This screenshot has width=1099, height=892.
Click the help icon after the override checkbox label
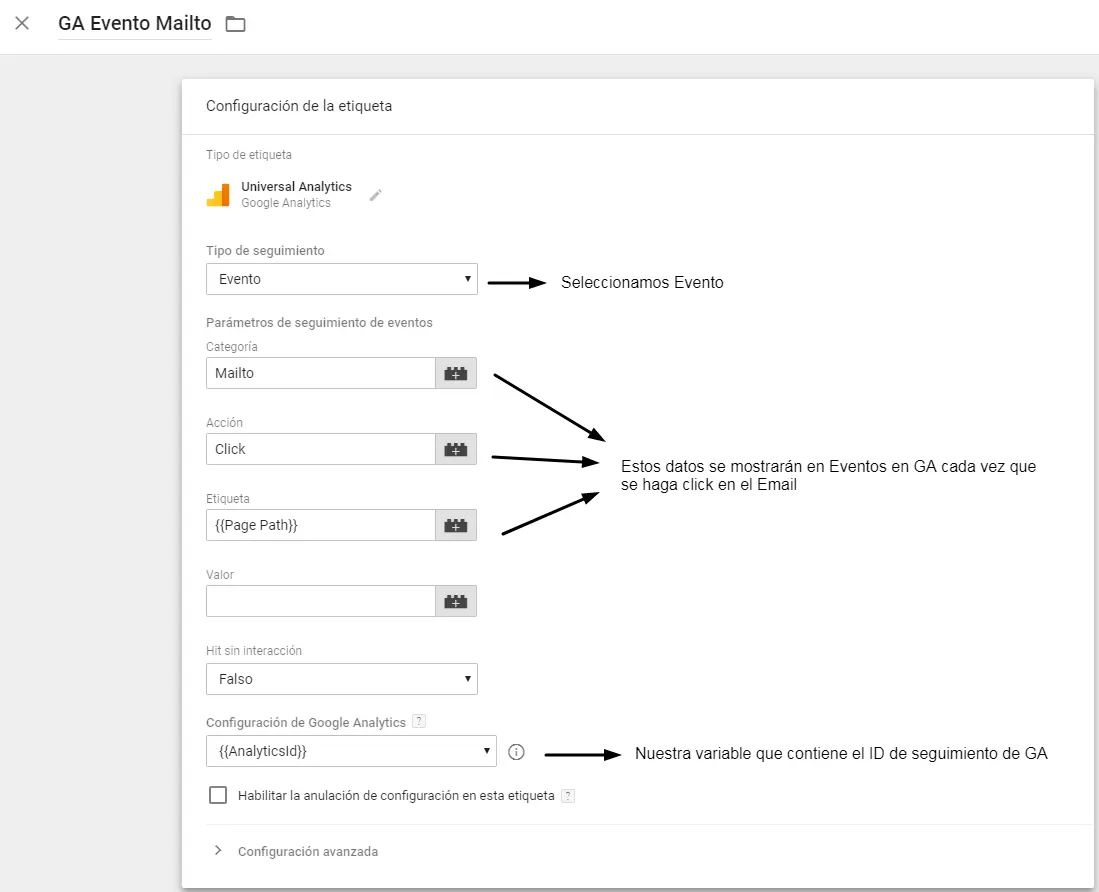tap(568, 796)
